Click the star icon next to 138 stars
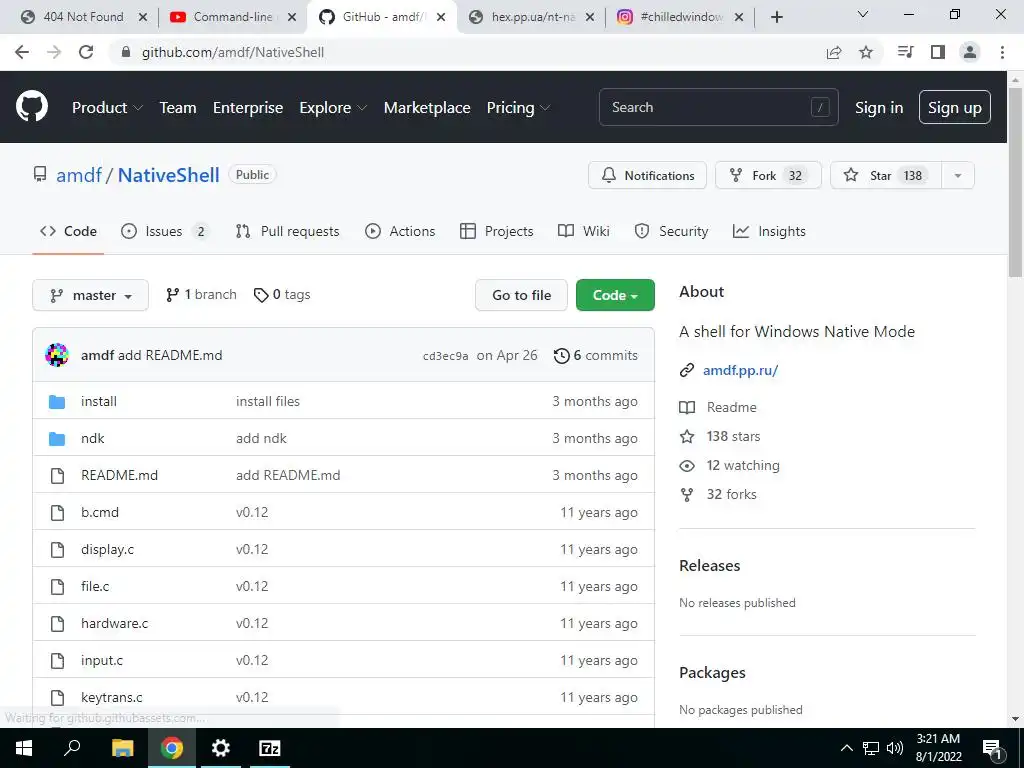 (x=687, y=436)
